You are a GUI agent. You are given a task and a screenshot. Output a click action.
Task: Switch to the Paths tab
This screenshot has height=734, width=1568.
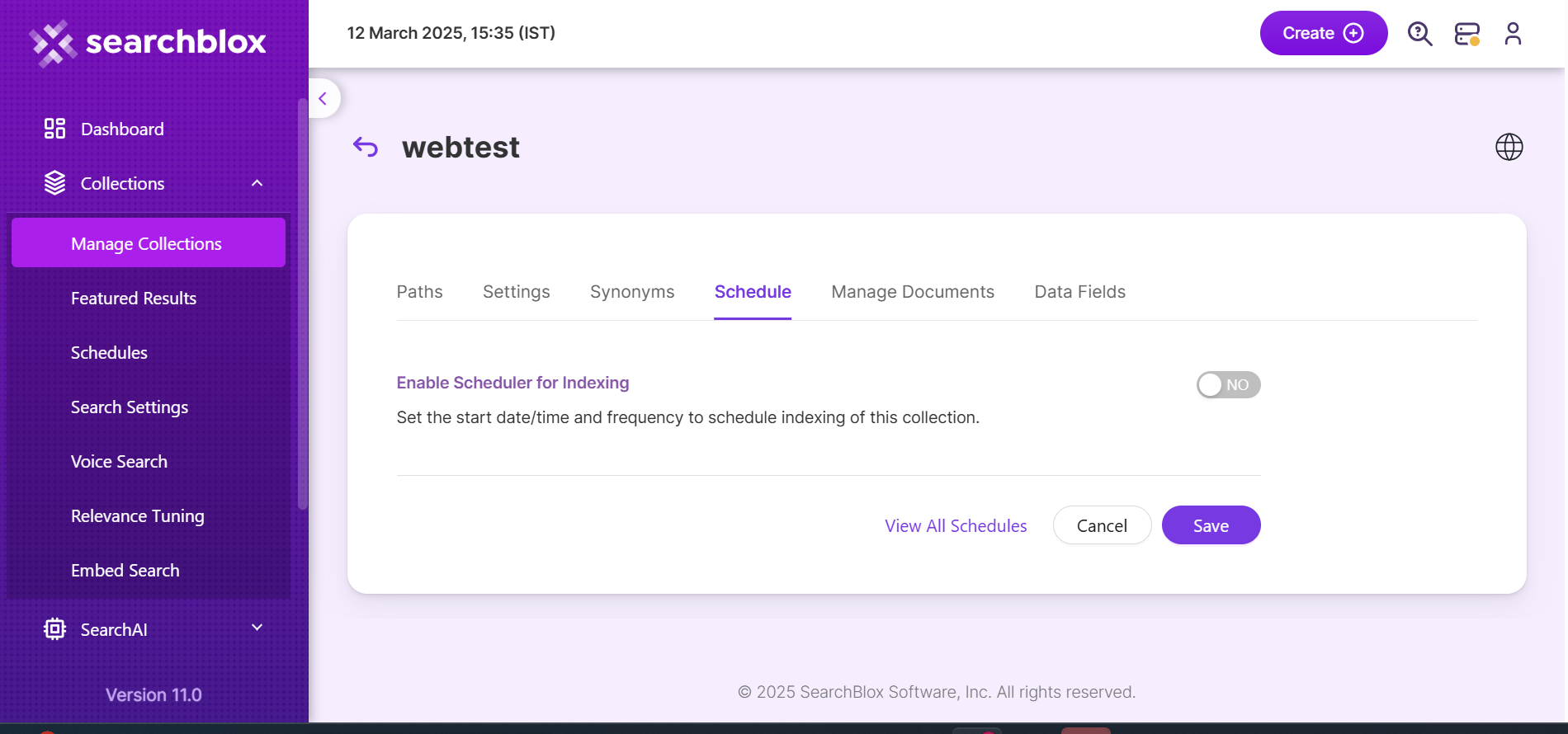tap(419, 292)
